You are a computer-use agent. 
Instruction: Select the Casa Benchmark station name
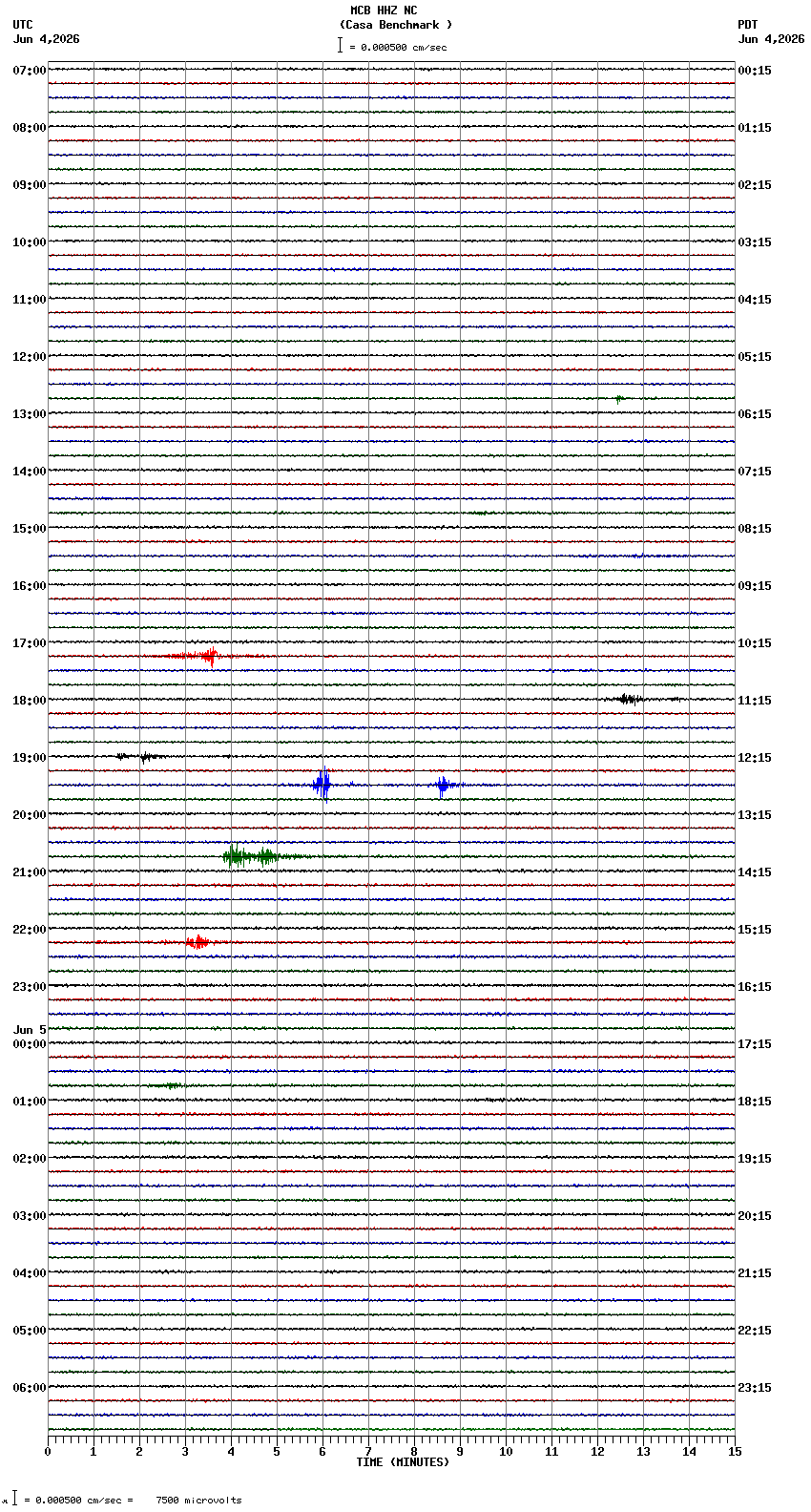[396, 25]
